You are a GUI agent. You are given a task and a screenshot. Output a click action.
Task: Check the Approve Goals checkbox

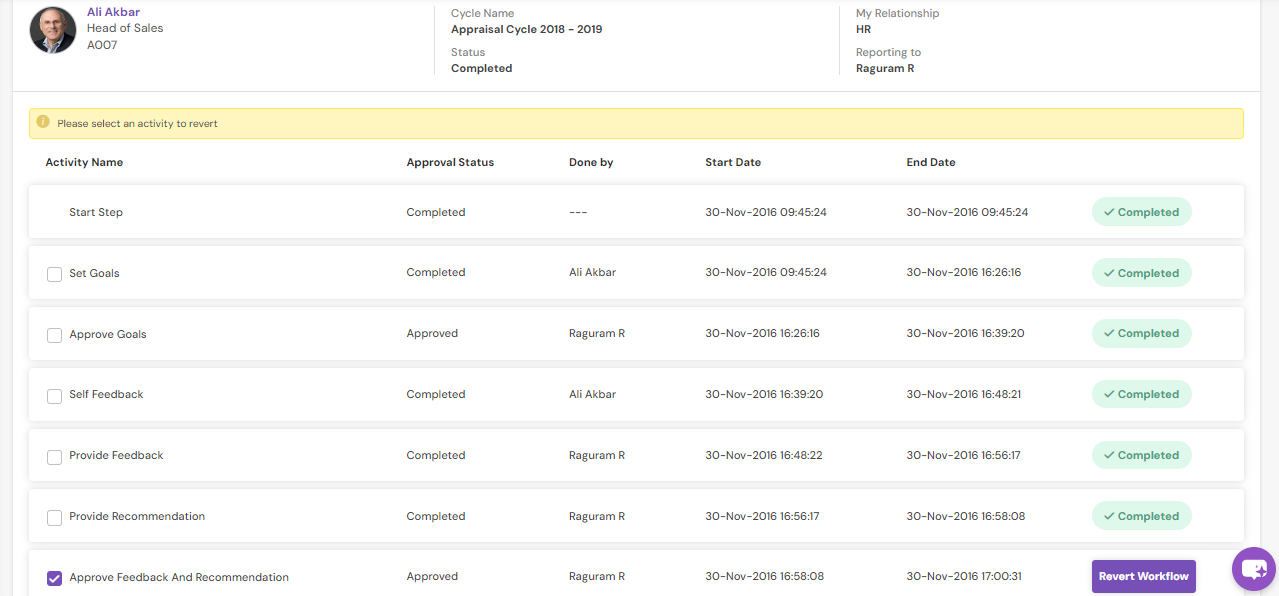pos(55,335)
